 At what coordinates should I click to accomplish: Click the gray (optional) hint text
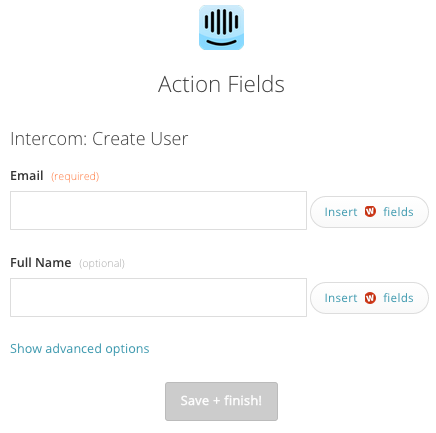click(x=102, y=263)
